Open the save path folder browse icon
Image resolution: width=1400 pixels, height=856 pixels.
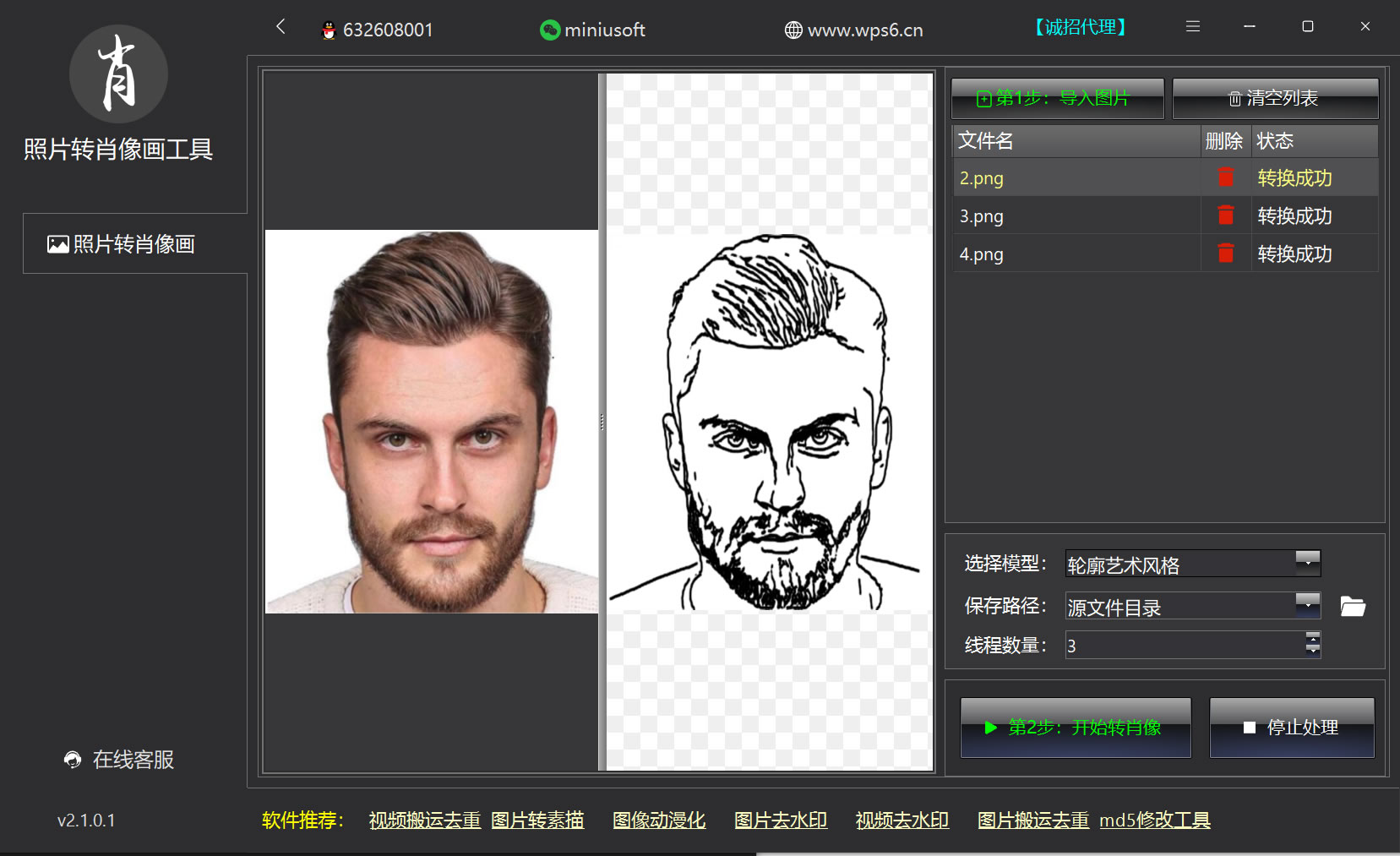(1352, 607)
